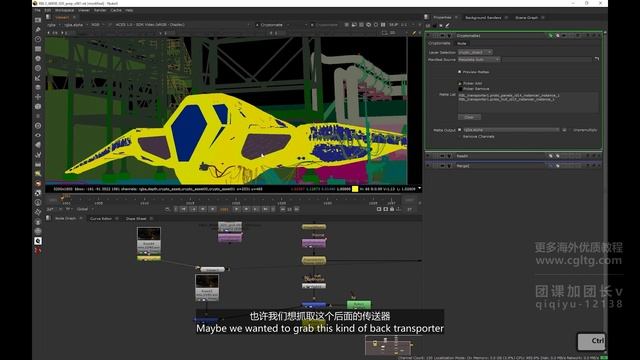Open the Node tab in Cryptomatte1 properties
640x360 pixels.
click(462, 43)
